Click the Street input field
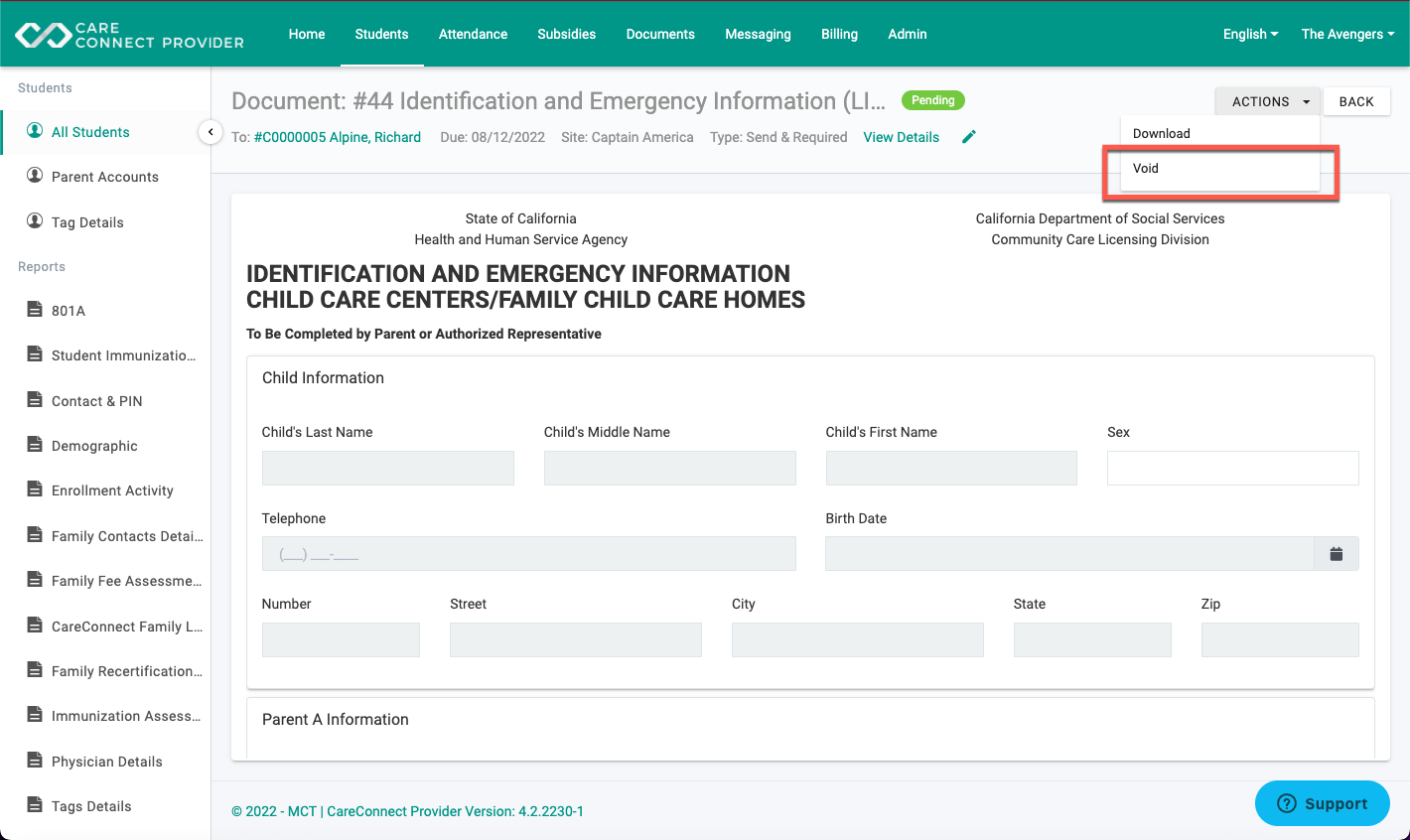Image resolution: width=1410 pixels, height=840 pixels. [x=576, y=639]
